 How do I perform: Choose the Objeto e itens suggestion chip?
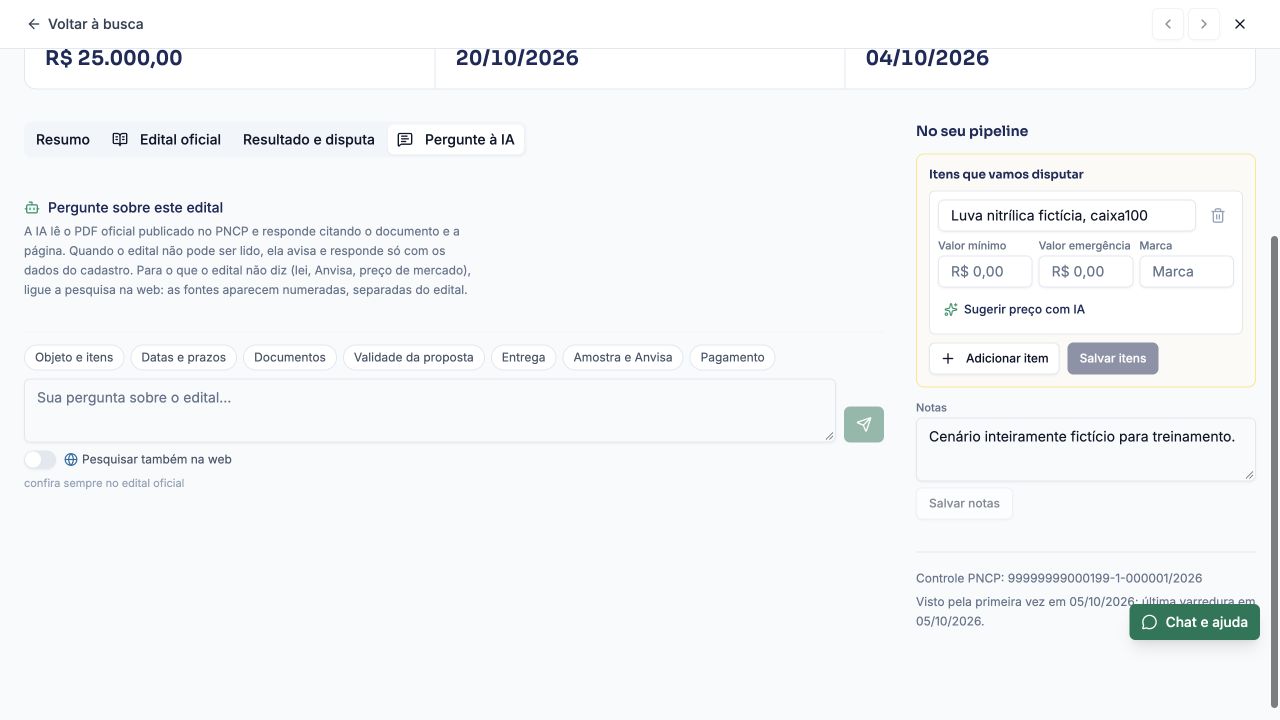(x=74, y=357)
